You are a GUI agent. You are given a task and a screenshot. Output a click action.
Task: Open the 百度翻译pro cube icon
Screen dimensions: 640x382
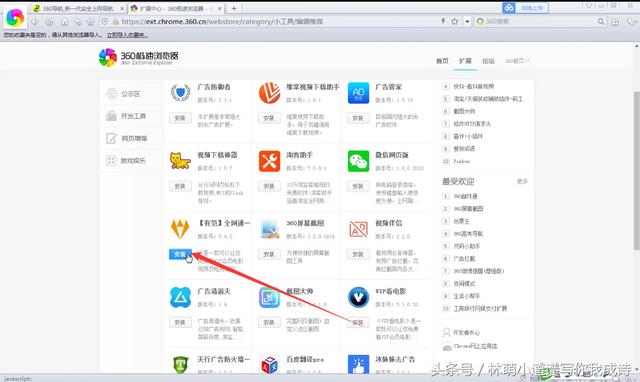[269, 364]
